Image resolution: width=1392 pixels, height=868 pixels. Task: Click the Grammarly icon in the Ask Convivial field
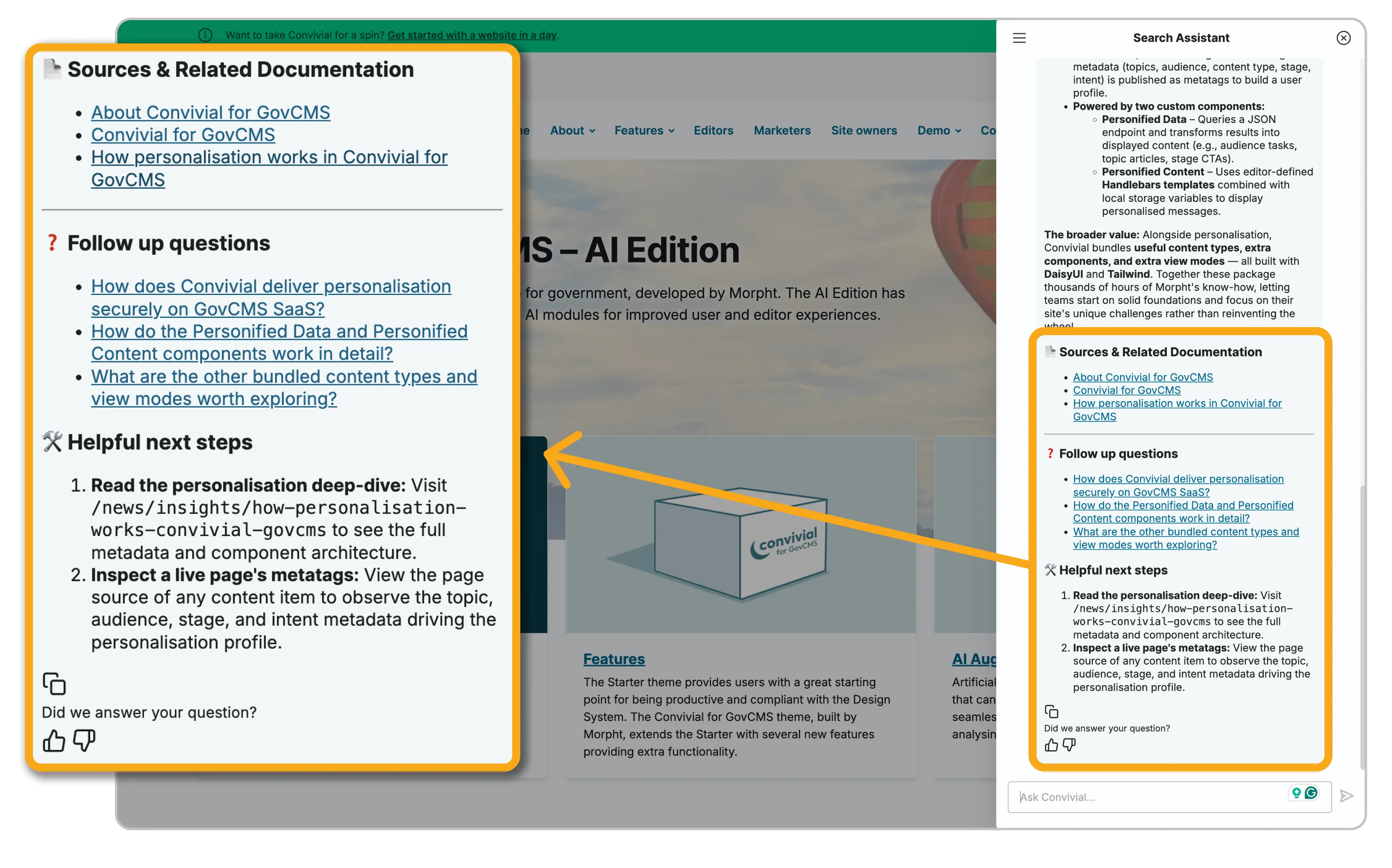(1311, 793)
